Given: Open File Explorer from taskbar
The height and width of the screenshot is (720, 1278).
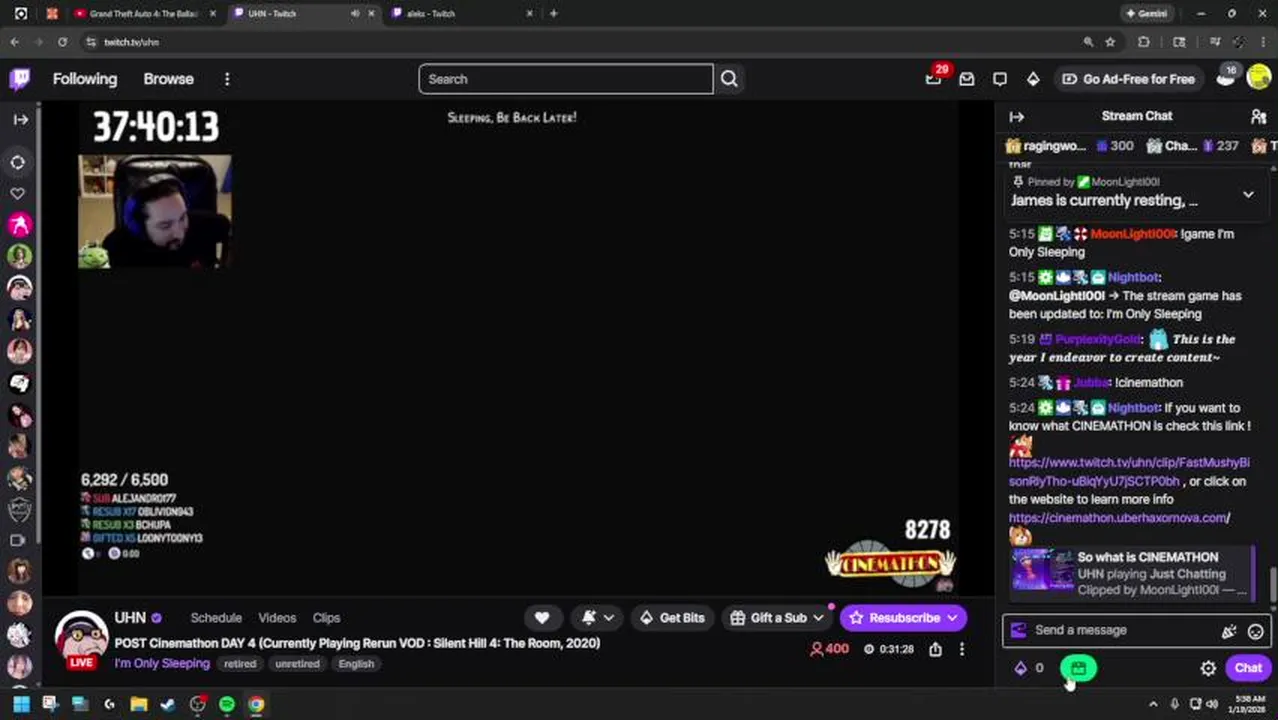Looking at the screenshot, I should pos(138,705).
